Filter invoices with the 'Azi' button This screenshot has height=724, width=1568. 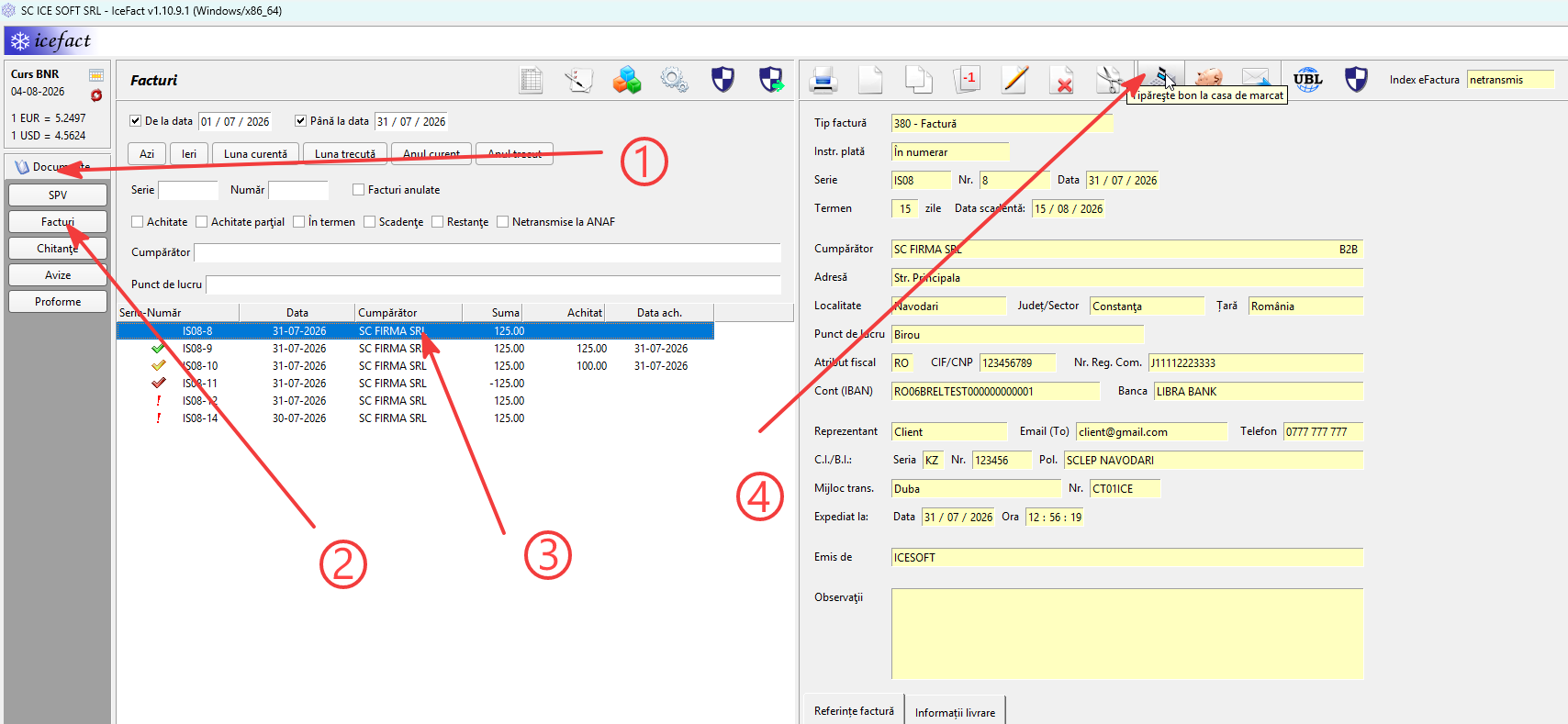[147, 154]
